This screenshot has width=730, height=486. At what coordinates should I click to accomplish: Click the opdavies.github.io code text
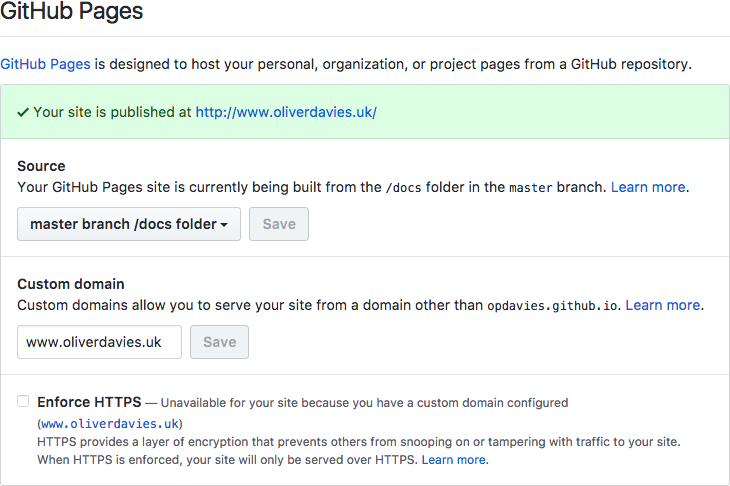[x=553, y=305]
